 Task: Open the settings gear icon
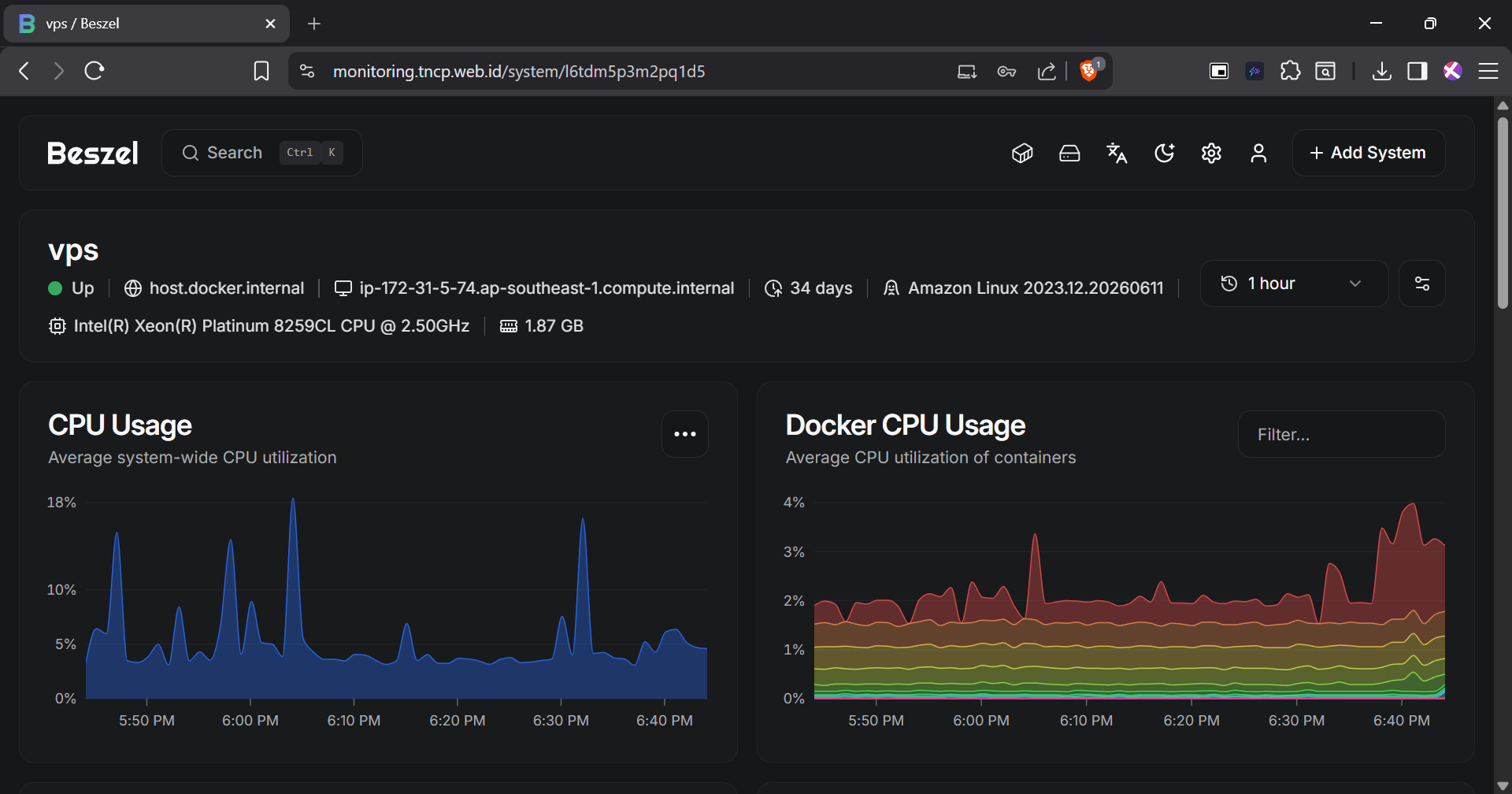1211,153
